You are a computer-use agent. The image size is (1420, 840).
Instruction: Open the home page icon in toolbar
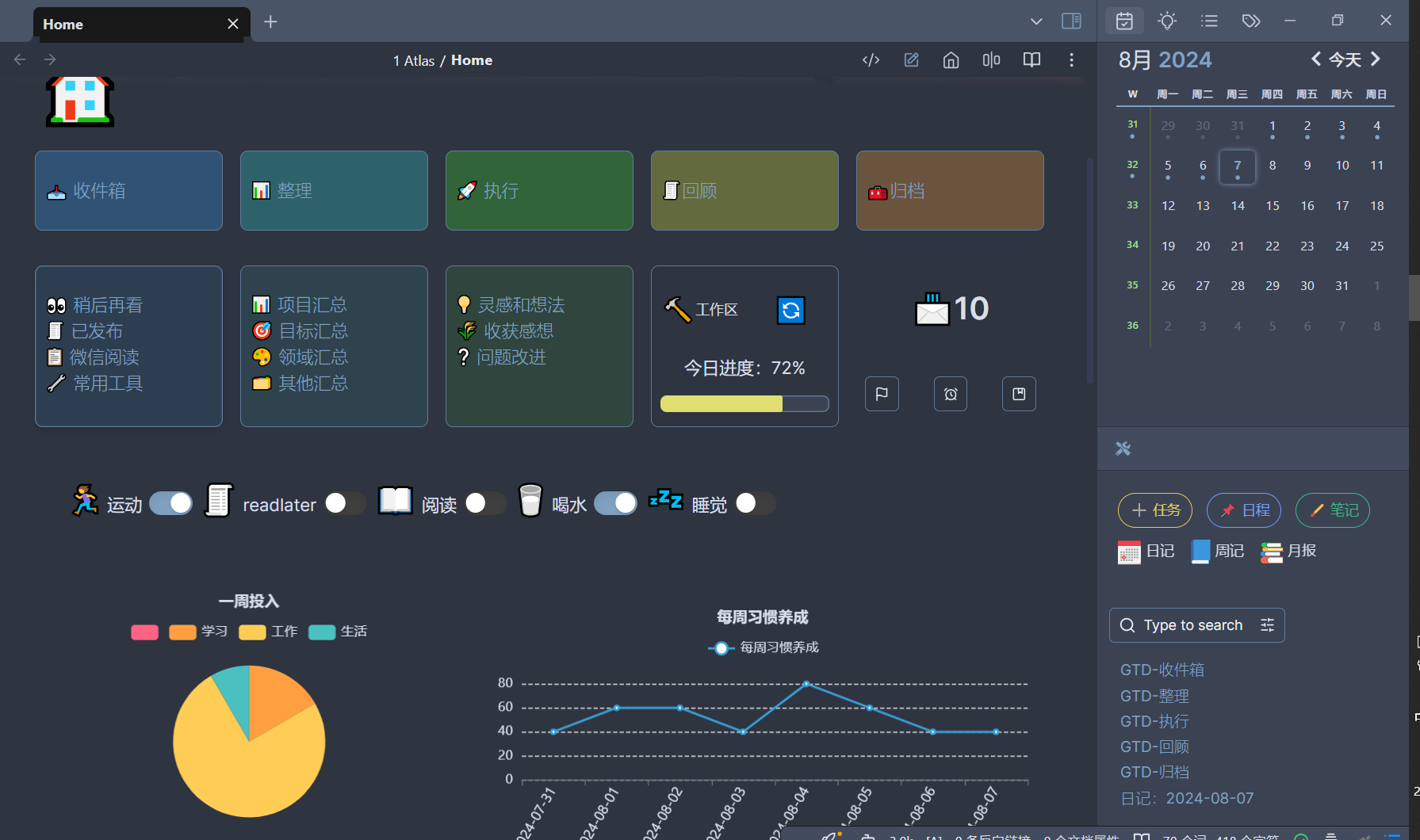pos(951,60)
